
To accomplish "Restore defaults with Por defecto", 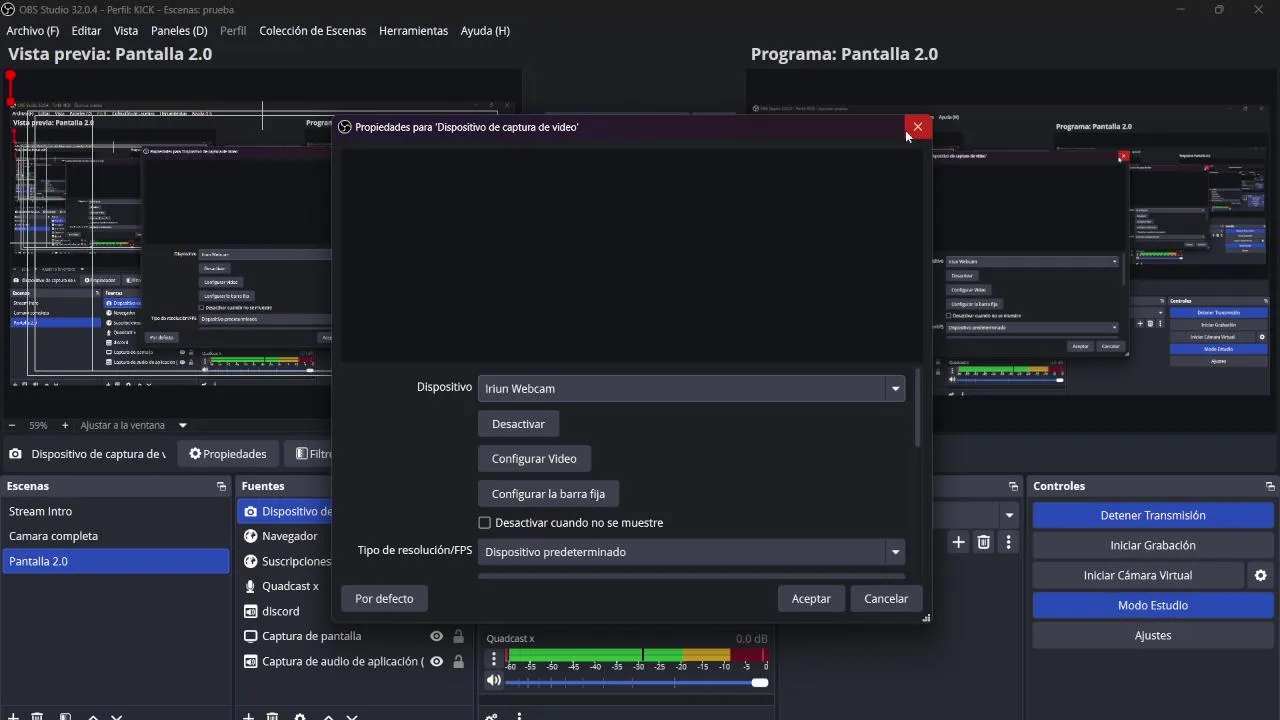I will click(384, 599).
